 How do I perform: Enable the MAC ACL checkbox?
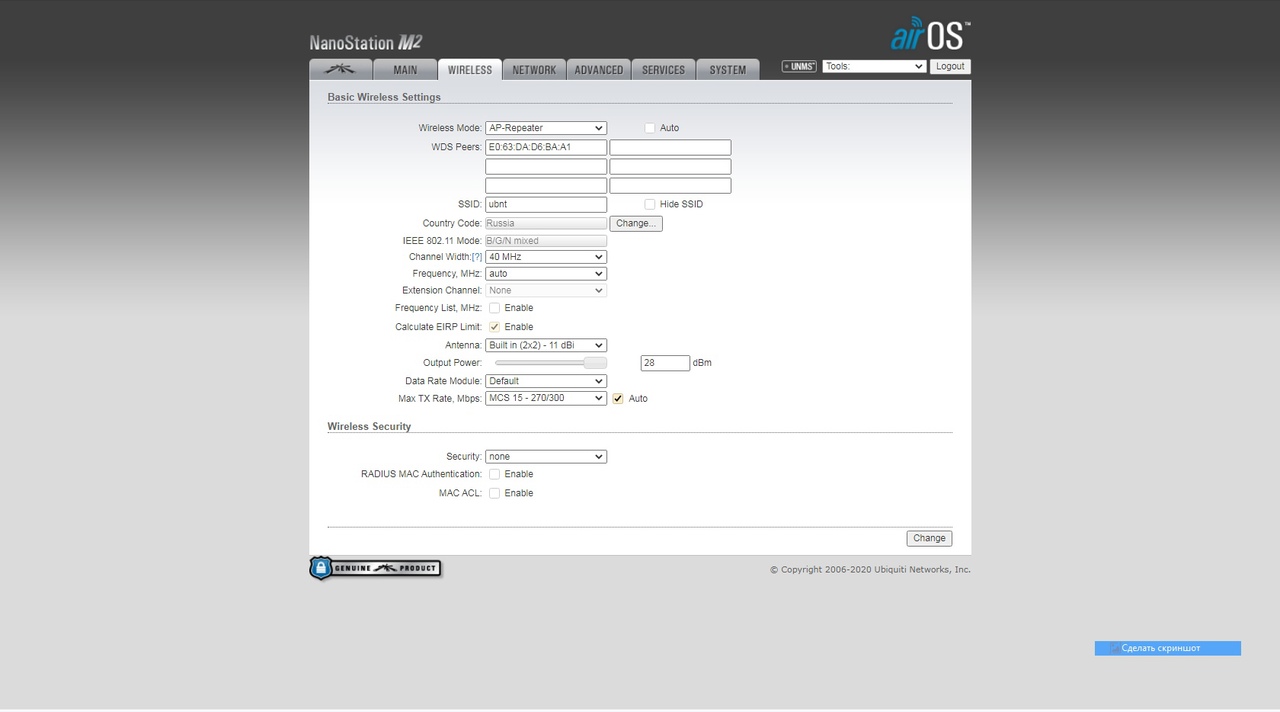494,493
